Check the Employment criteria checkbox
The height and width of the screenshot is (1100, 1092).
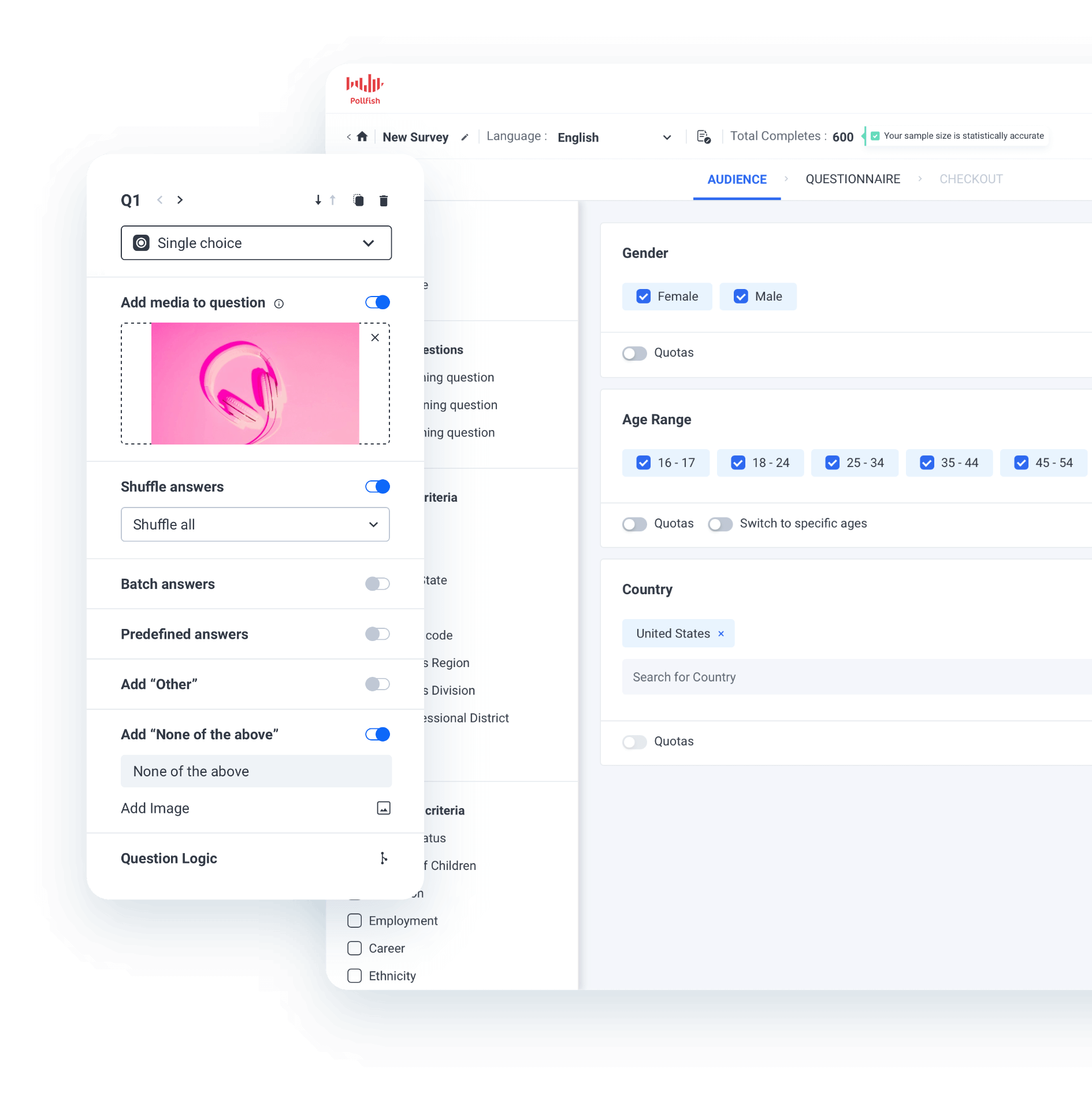pyautogui.click(x=354, y=921)
